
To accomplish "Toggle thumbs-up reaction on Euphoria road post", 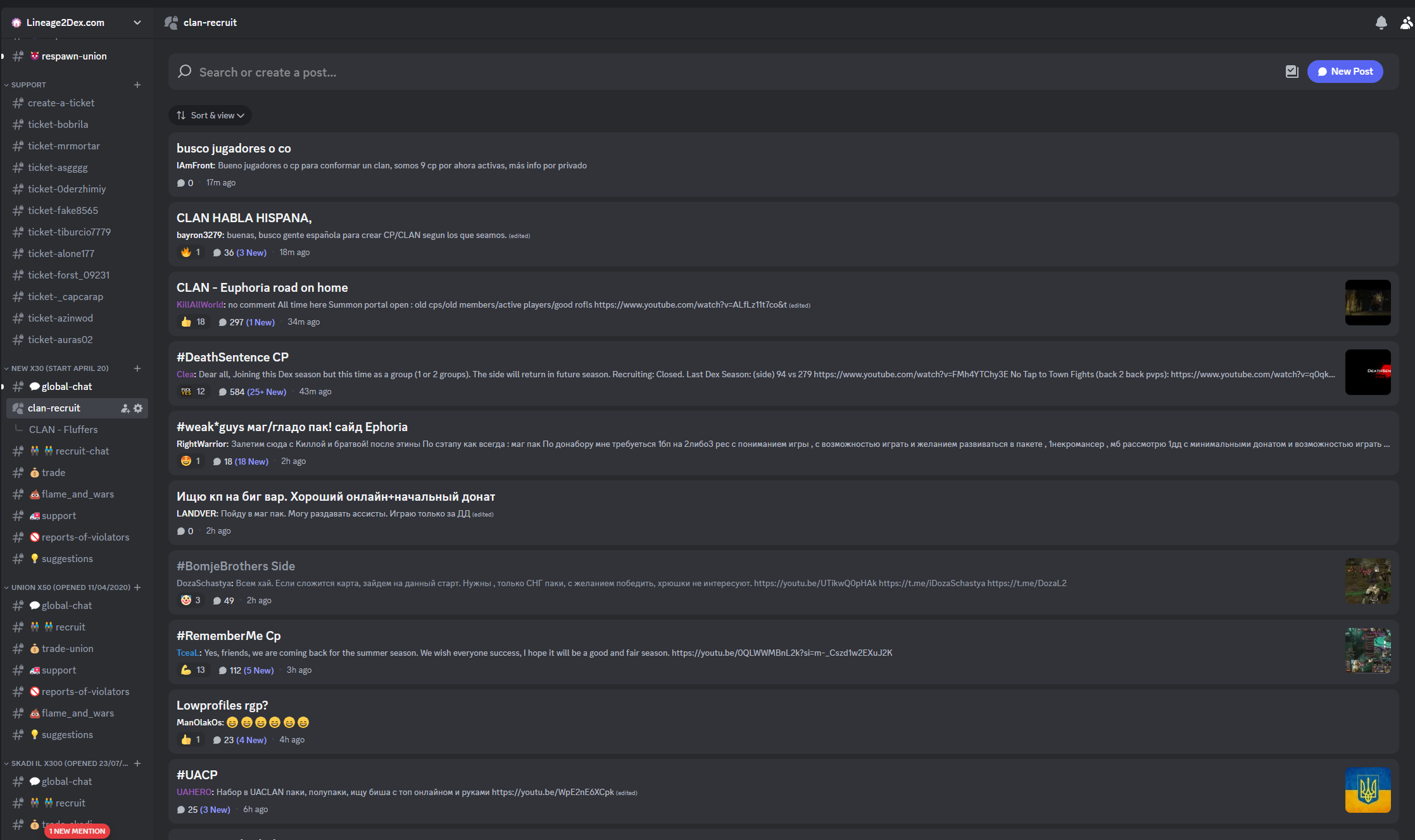I will 193,322.
